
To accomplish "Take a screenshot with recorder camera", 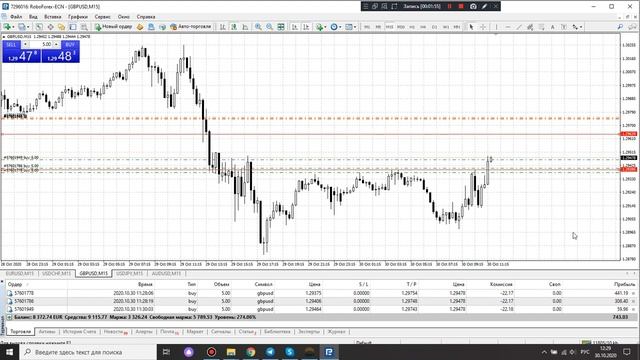I will [x=473, y=7].
